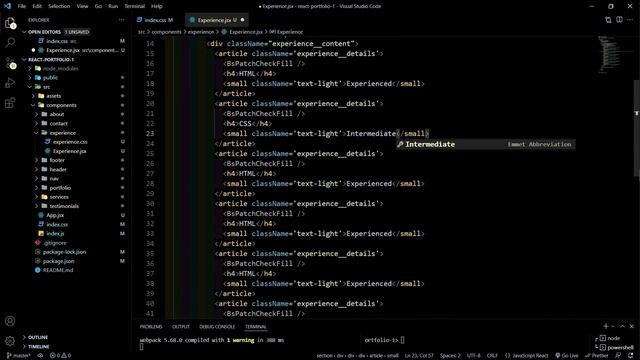The width and height of the screenshot is (640, 360).
Task: Open the Selection menu
Action: click(x=59, y=6)
